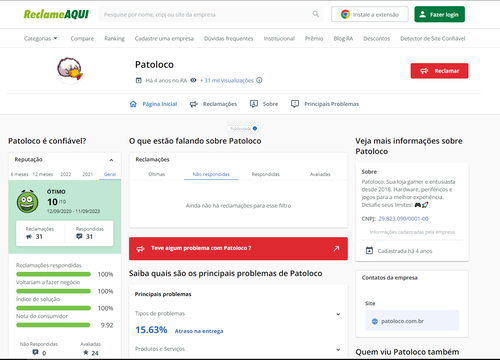Click the arrow icon on red problem banner
Image resolution: width=500 pixels, height=360 pixels.
pyautogui.click(x=336, y=248)
